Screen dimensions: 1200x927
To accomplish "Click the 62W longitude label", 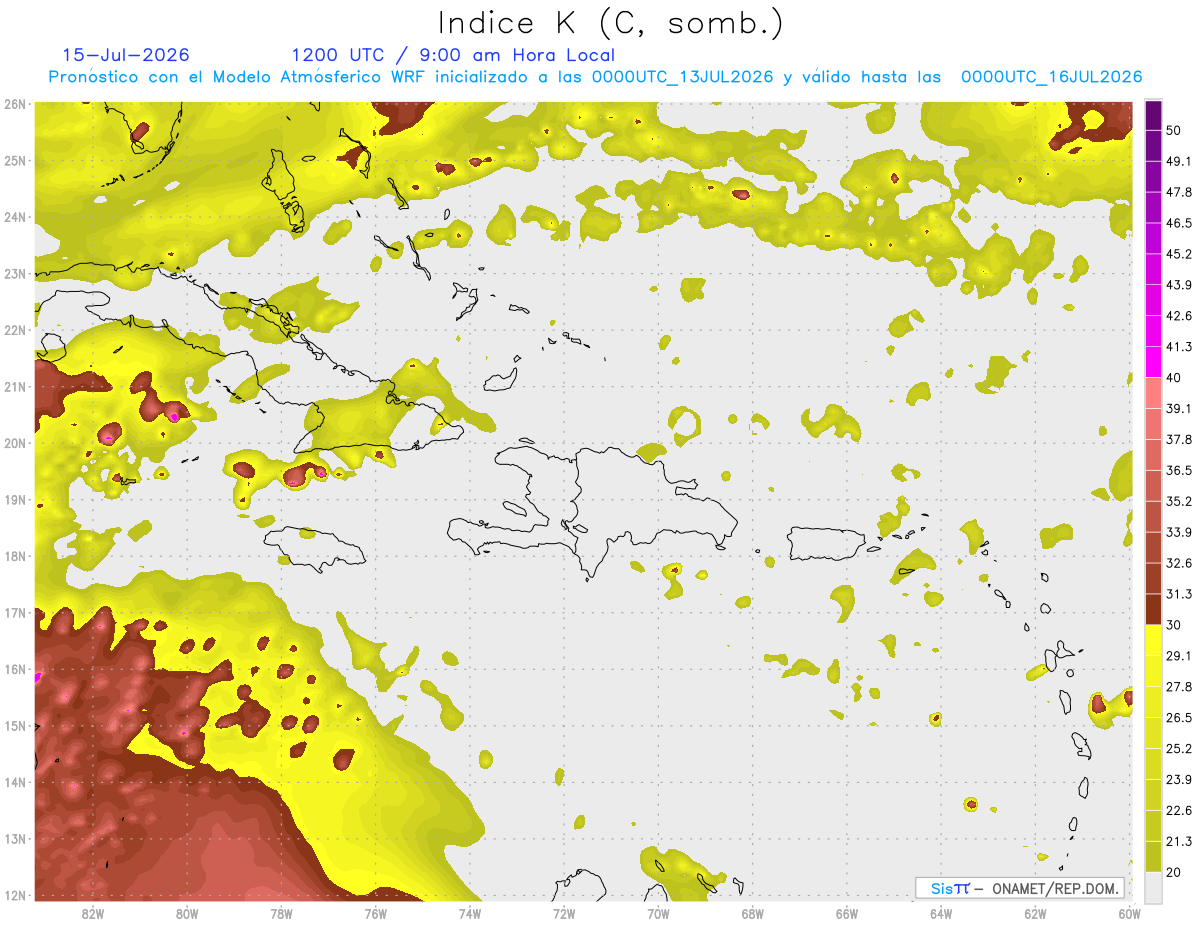I will tap(1035, 913).
